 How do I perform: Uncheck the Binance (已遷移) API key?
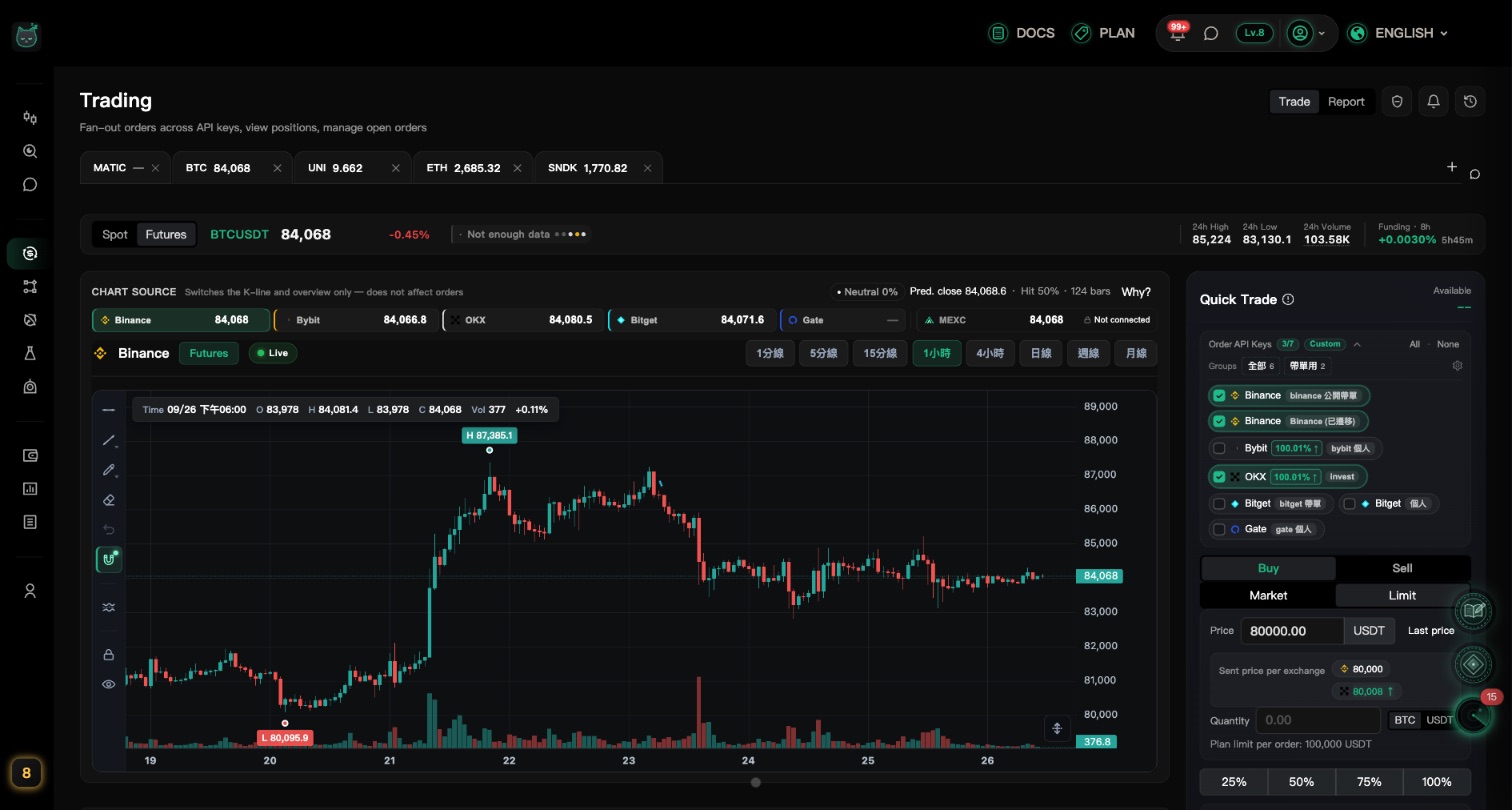1219,422
